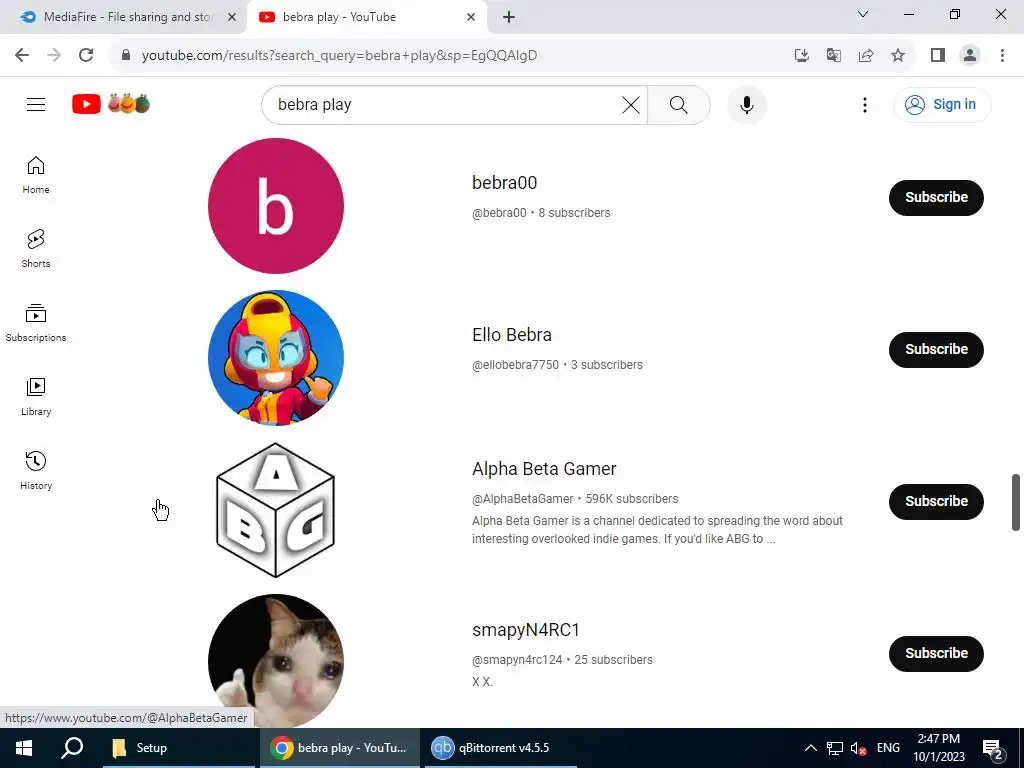
Task: Click the @AlphaBetaGamer handle text
Action: click(522, 499)
